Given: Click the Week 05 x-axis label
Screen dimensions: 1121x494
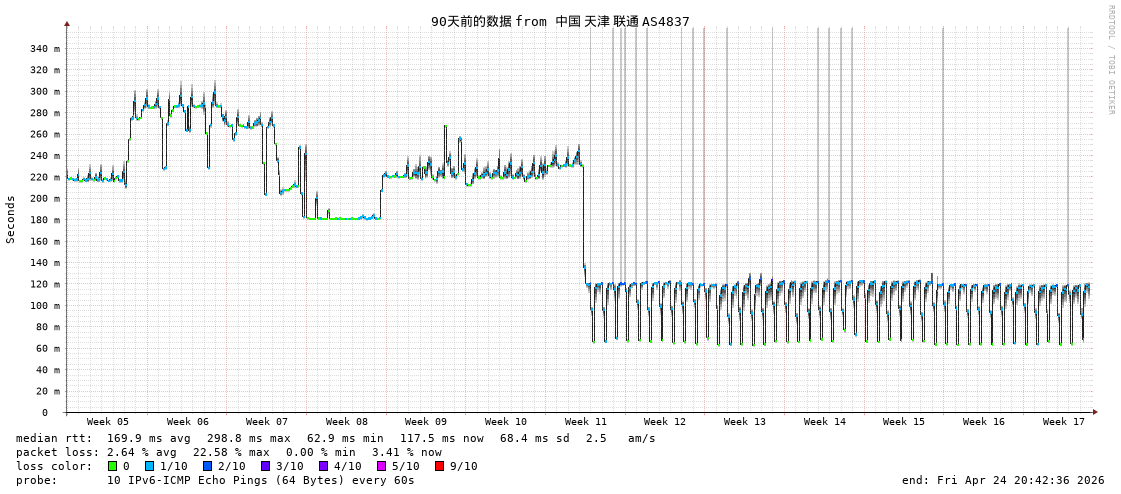Looking at the screenshot, I should pos(107,422).
